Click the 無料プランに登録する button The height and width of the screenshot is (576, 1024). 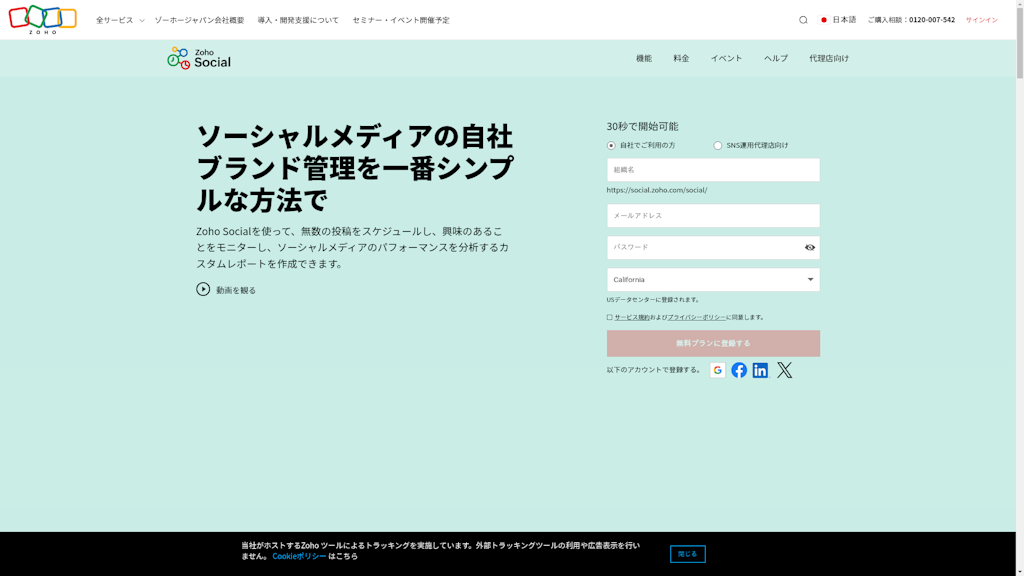[x=713, y=343]
